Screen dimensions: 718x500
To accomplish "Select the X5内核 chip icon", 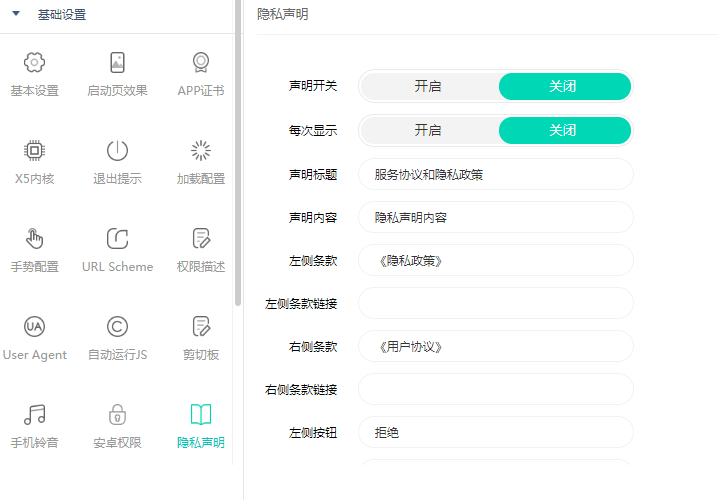I will [34, 150].
